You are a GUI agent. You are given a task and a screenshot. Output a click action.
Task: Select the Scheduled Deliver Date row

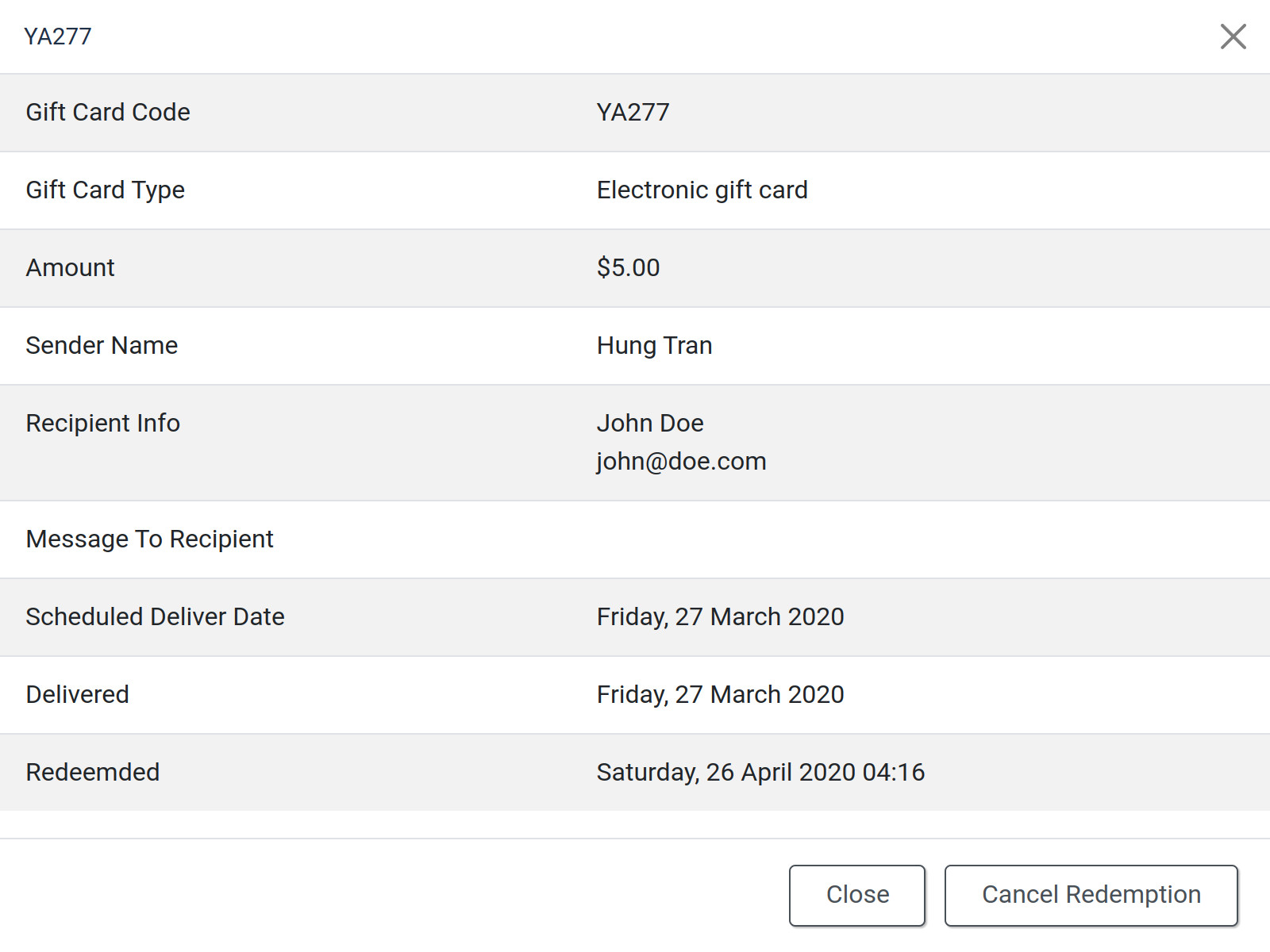(x=156, y=616)
